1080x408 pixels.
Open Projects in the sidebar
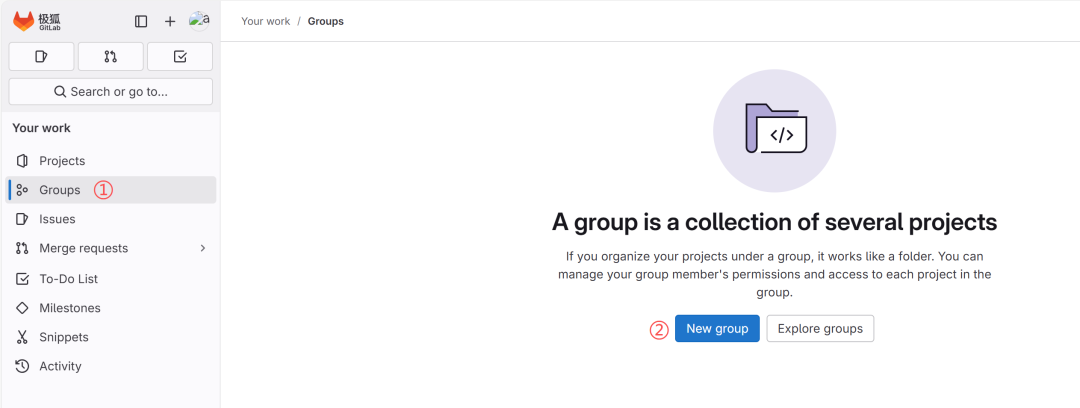point(62,161)
